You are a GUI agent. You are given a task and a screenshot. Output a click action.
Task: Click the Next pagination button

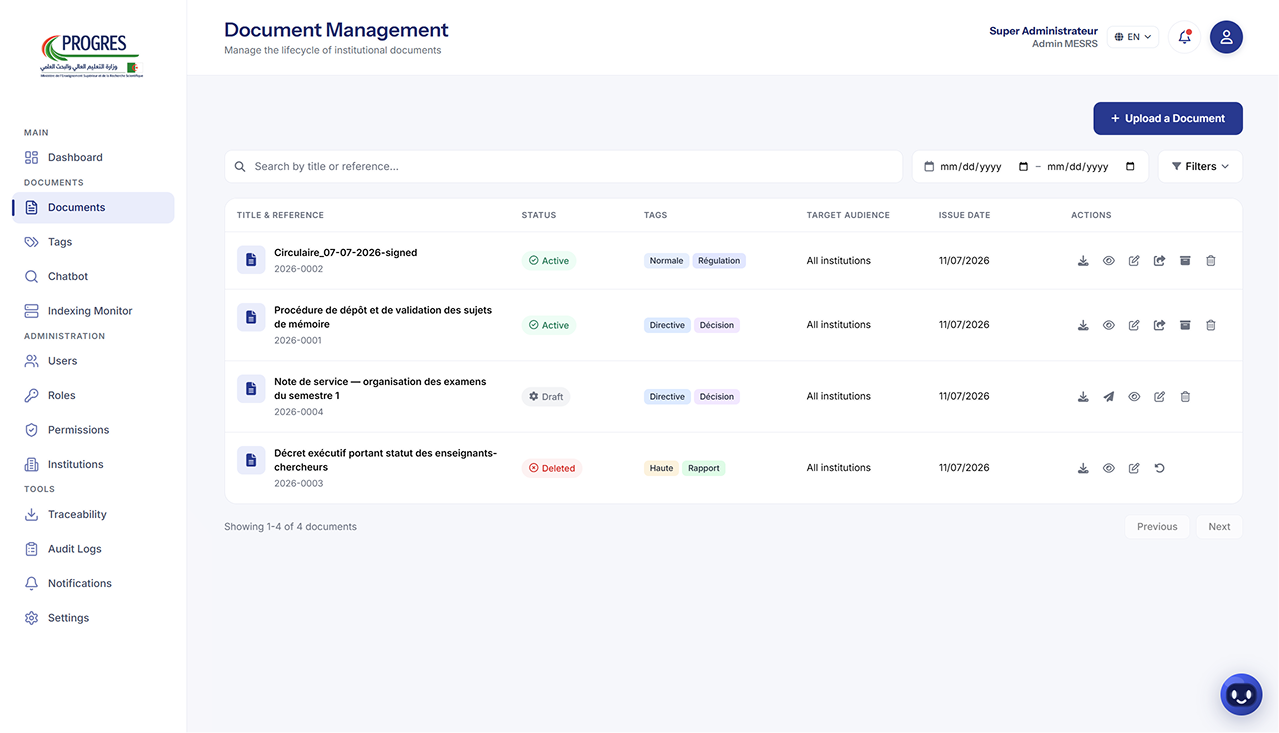pyautogui.click(x=1219, y=527)
